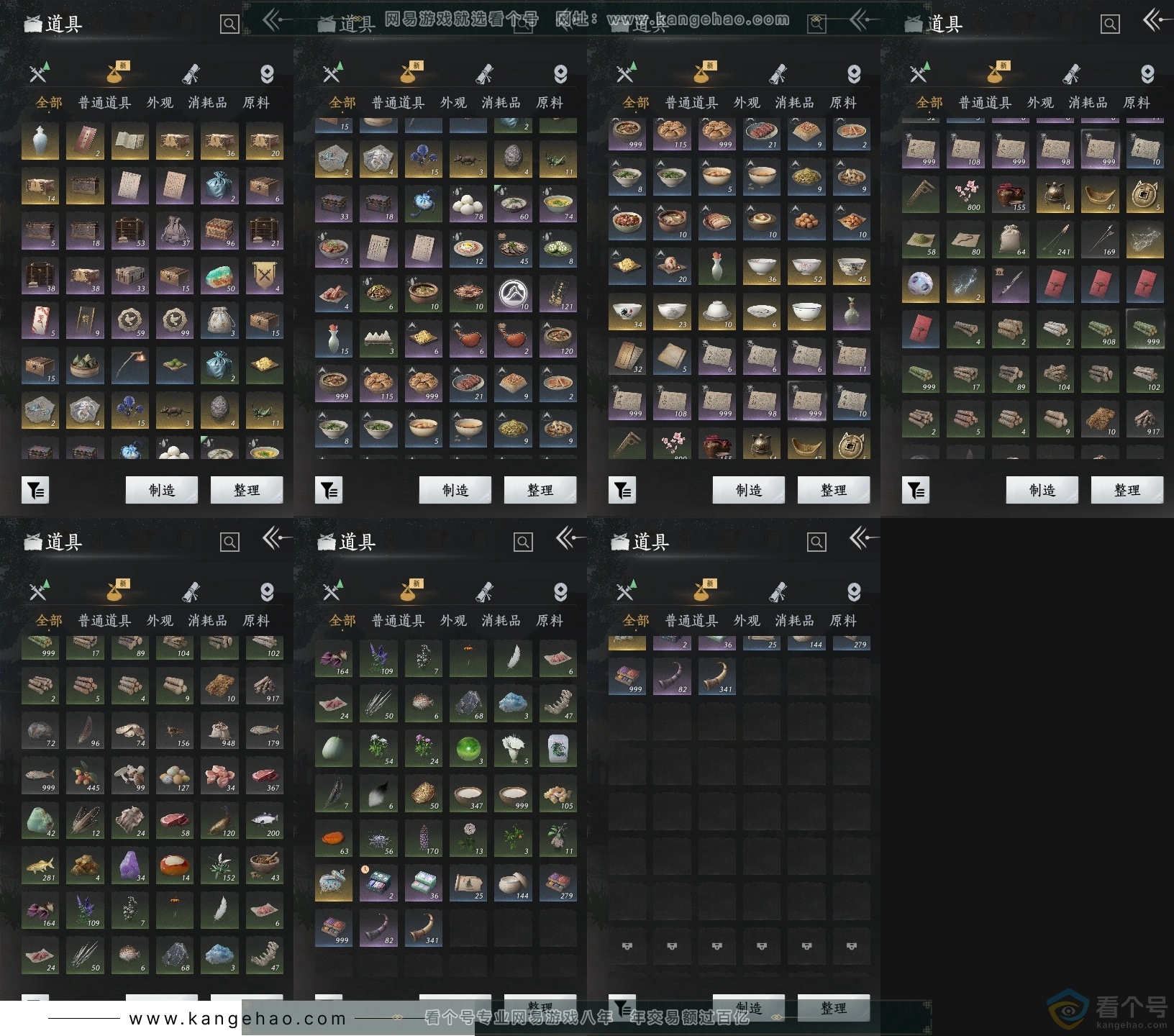Open the filter menu beside third panel's 制造

click(x=622, y=491)
